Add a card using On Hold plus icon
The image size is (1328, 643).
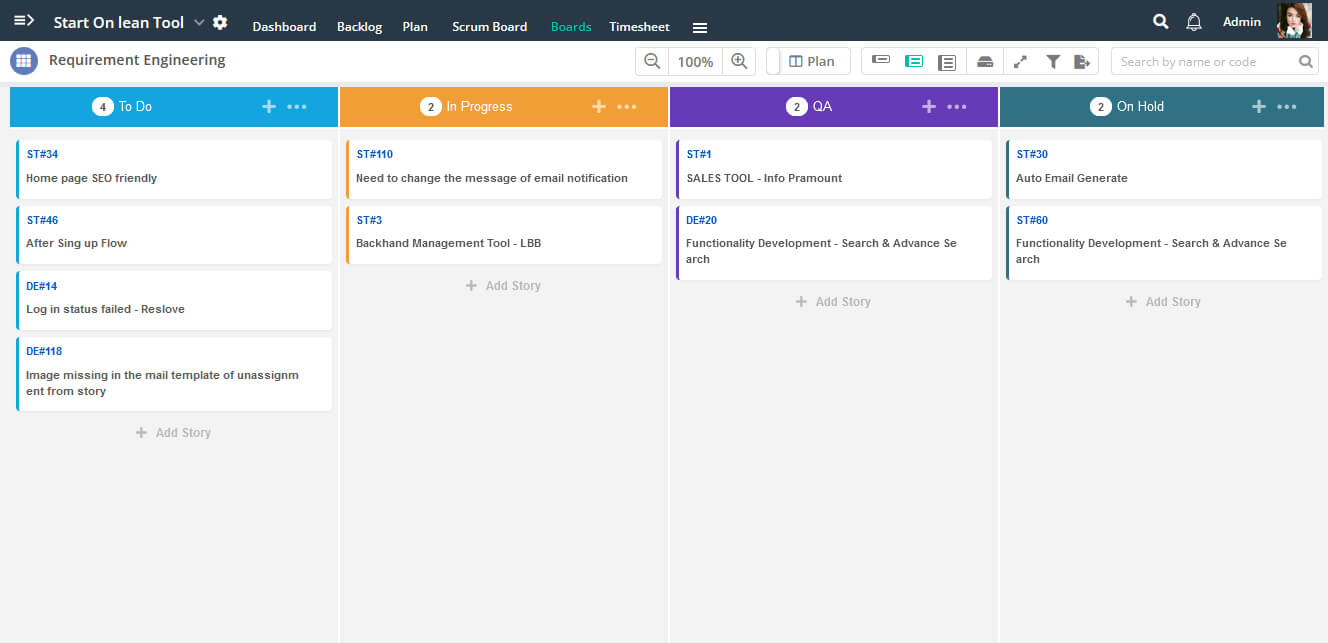pyautogui.click(x=1258, y=106)
